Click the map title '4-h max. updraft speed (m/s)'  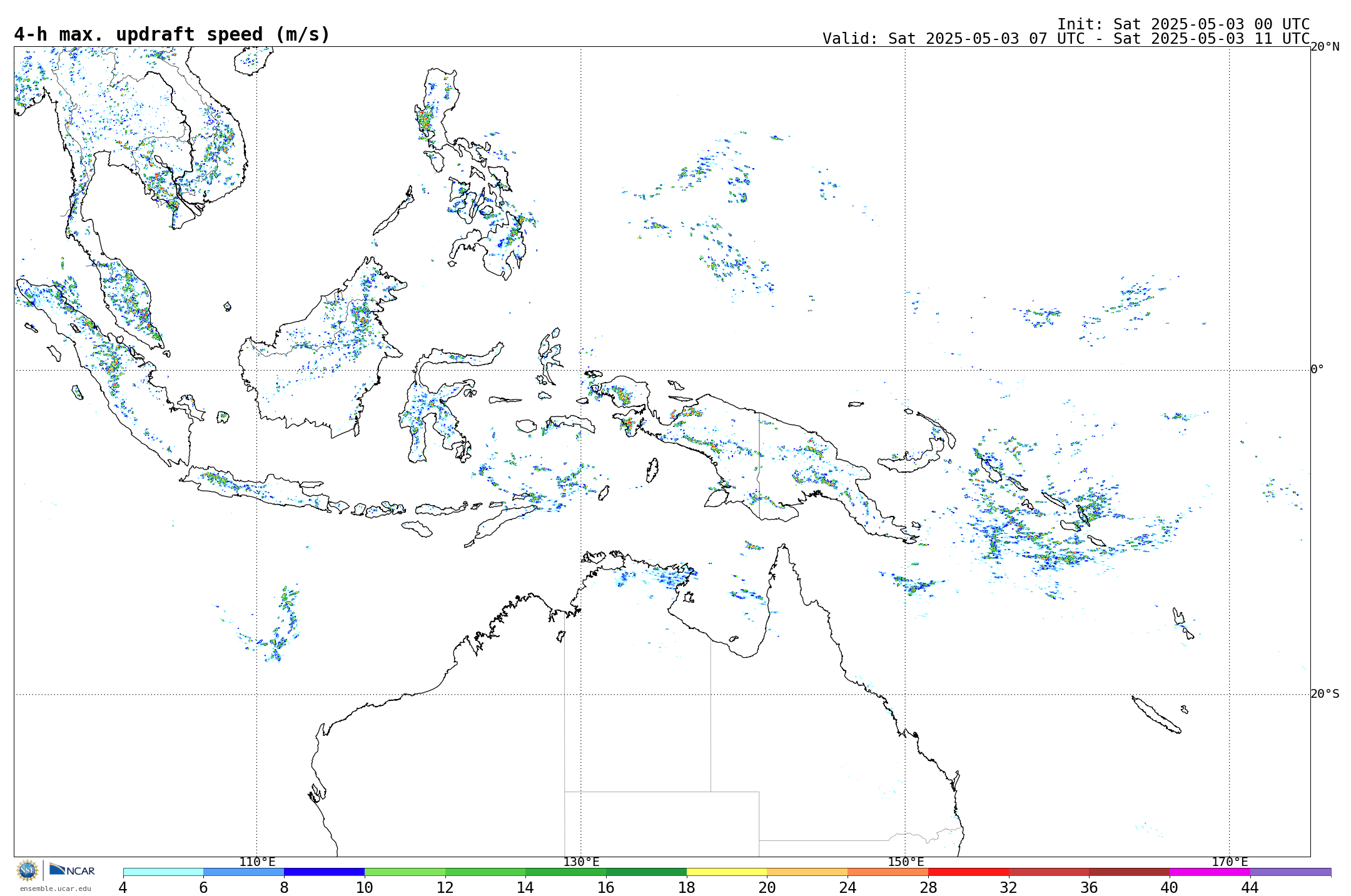172,34
